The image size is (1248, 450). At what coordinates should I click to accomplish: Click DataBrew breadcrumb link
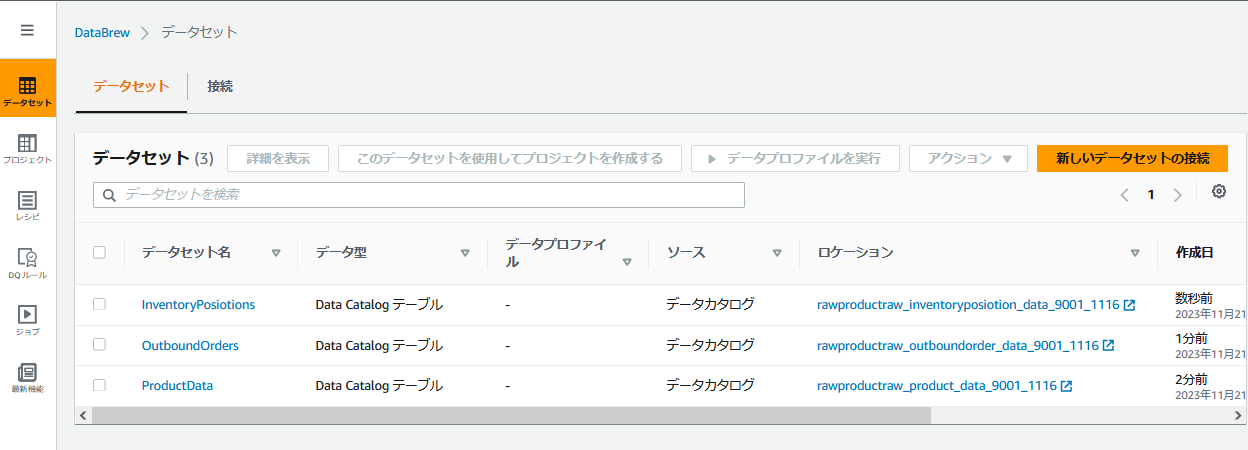[102, 32]
